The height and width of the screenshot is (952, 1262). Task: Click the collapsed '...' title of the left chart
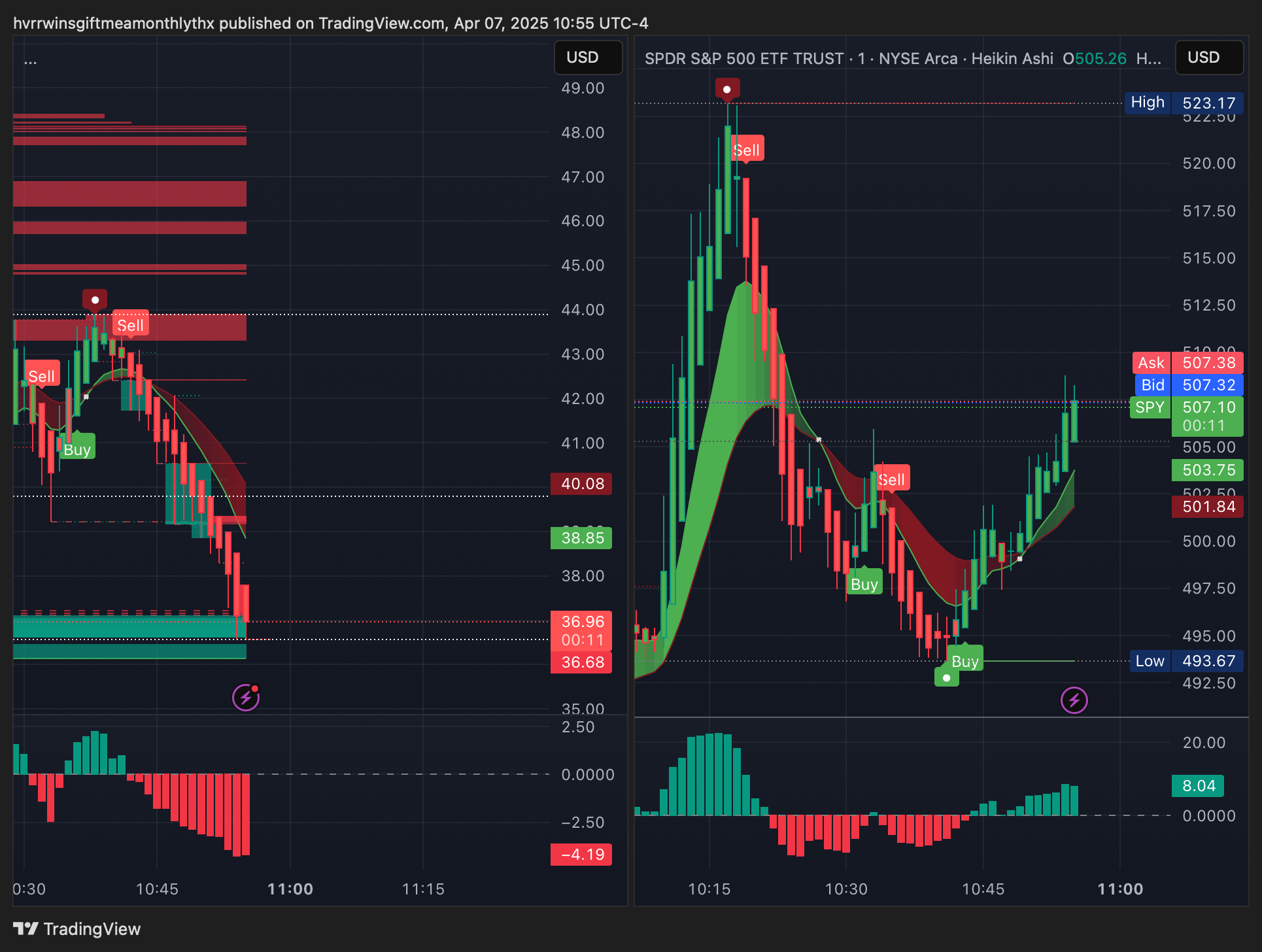(x=31, y=61)
